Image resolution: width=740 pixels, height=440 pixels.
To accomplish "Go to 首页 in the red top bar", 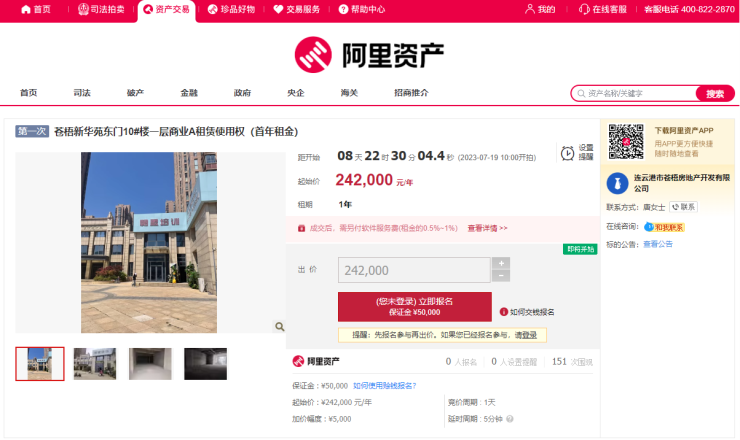I will tap(36, 9).
